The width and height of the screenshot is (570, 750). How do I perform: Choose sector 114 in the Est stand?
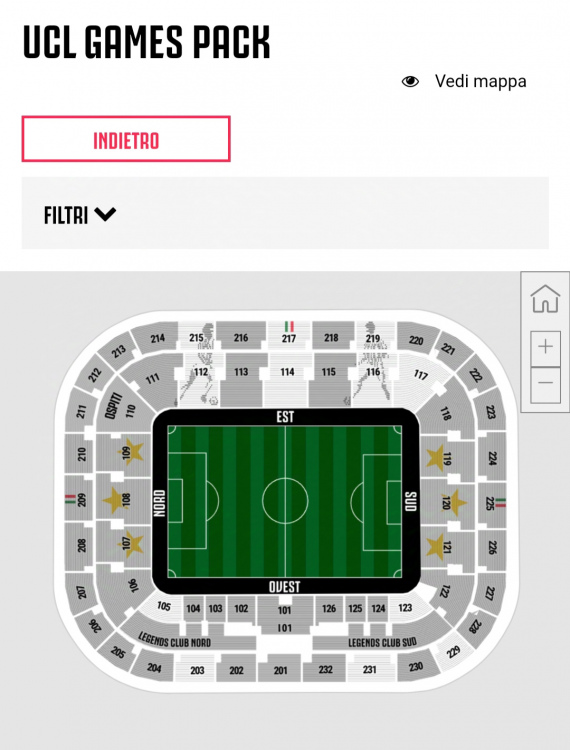[287, 380]
